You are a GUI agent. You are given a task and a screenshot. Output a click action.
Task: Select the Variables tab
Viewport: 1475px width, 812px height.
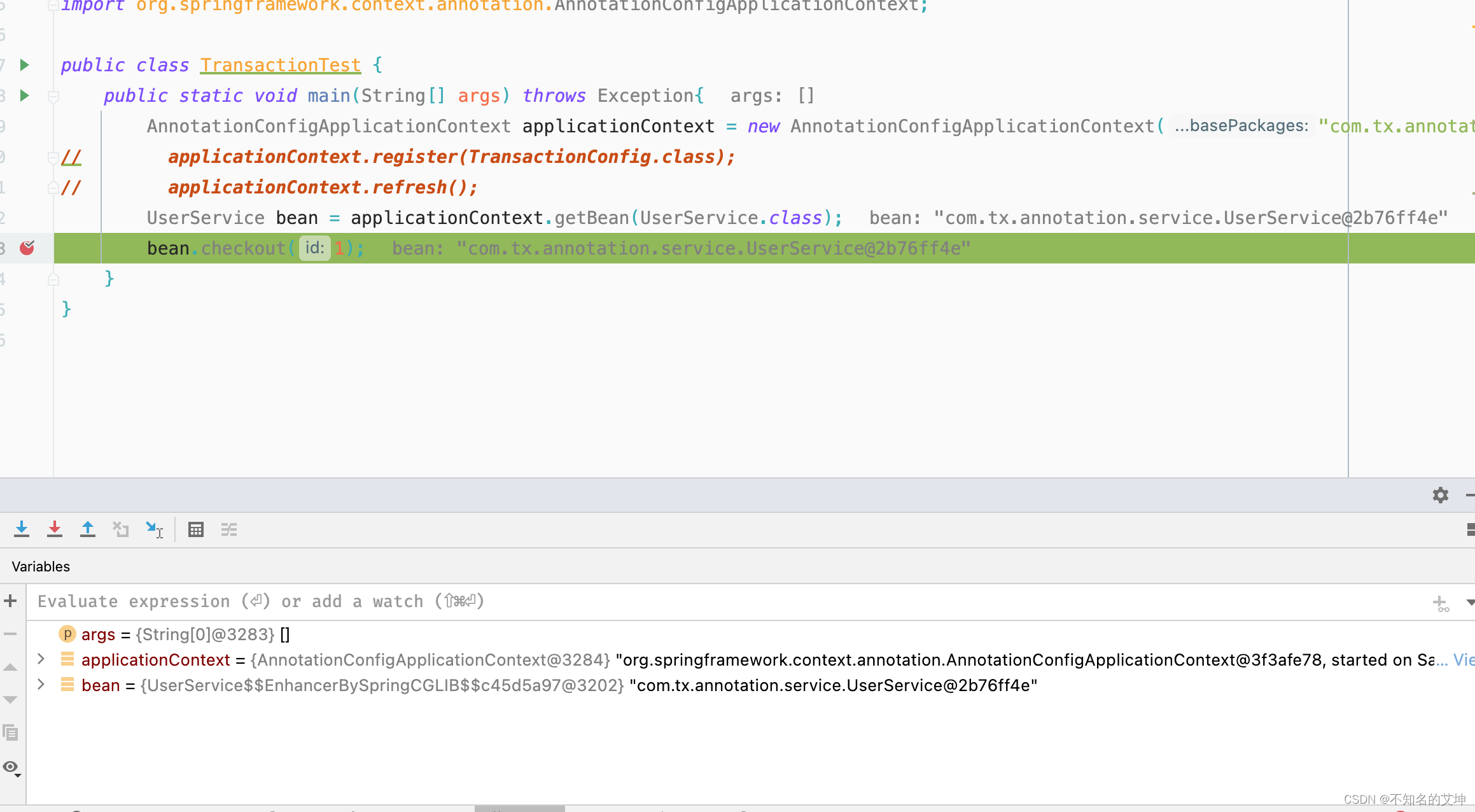(x=41, y=566)
